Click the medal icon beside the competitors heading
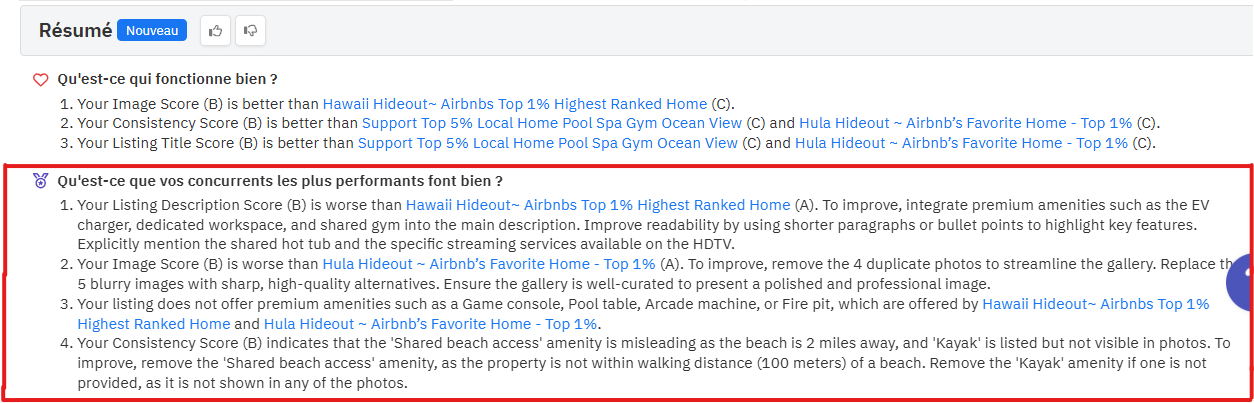 [41, 181]
